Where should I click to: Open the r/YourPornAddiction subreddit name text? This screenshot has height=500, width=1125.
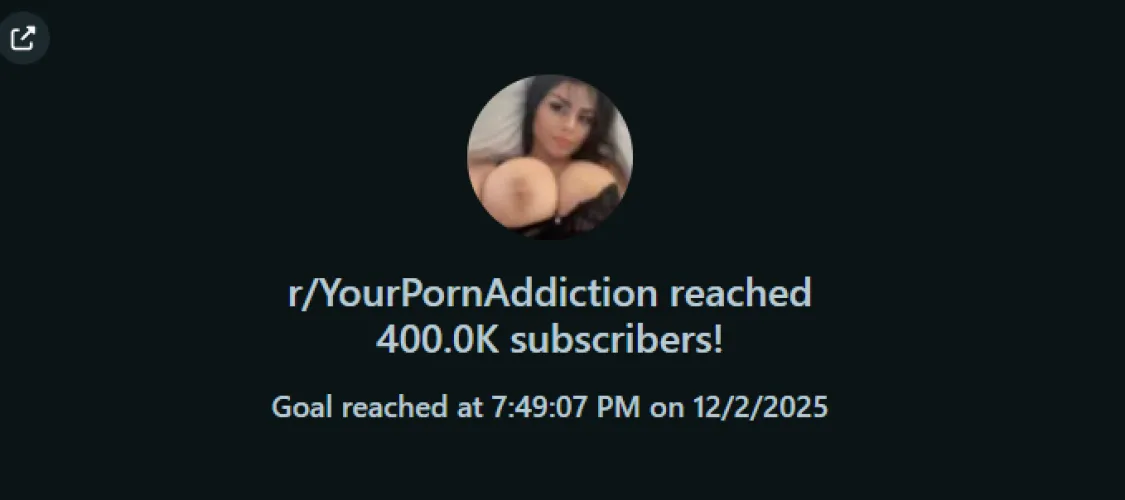tap(472, 293)
